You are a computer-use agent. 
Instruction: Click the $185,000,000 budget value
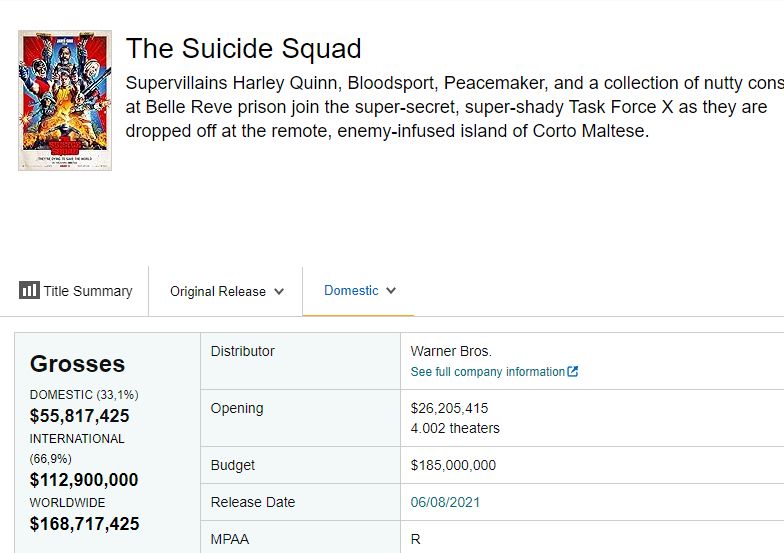tap(453, 465)
